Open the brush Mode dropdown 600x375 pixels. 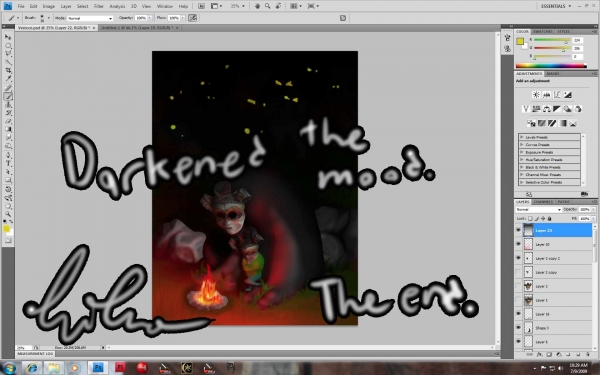pos(90,18)
